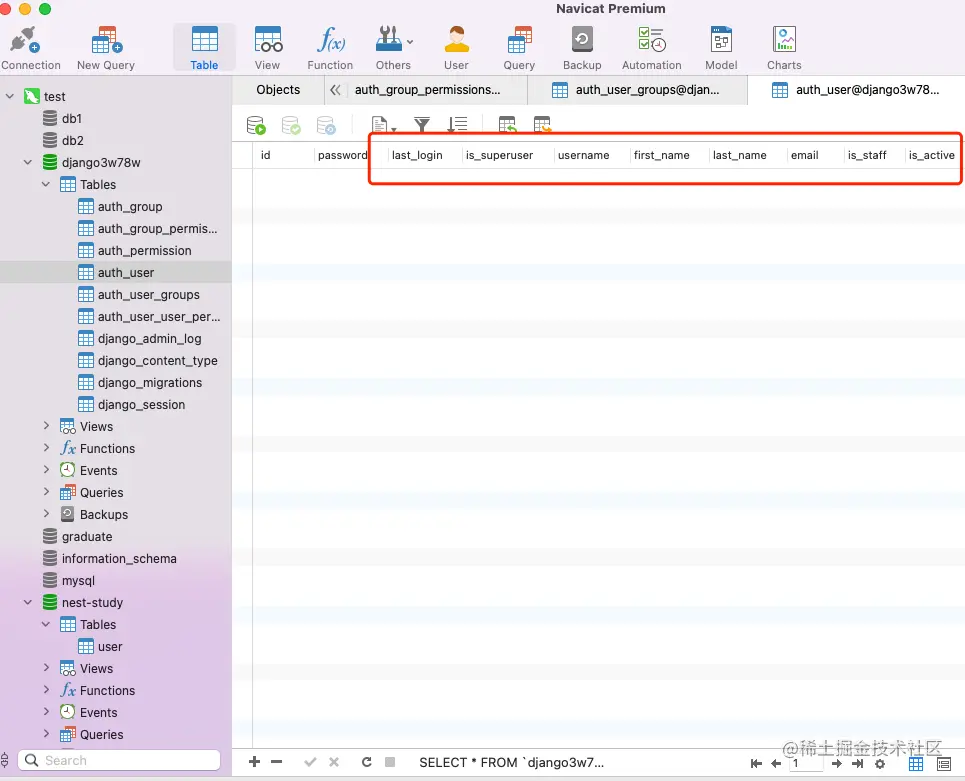Viewport: 965px width, 781px height.
Task: Click the email column header
Action: point(804,155)
